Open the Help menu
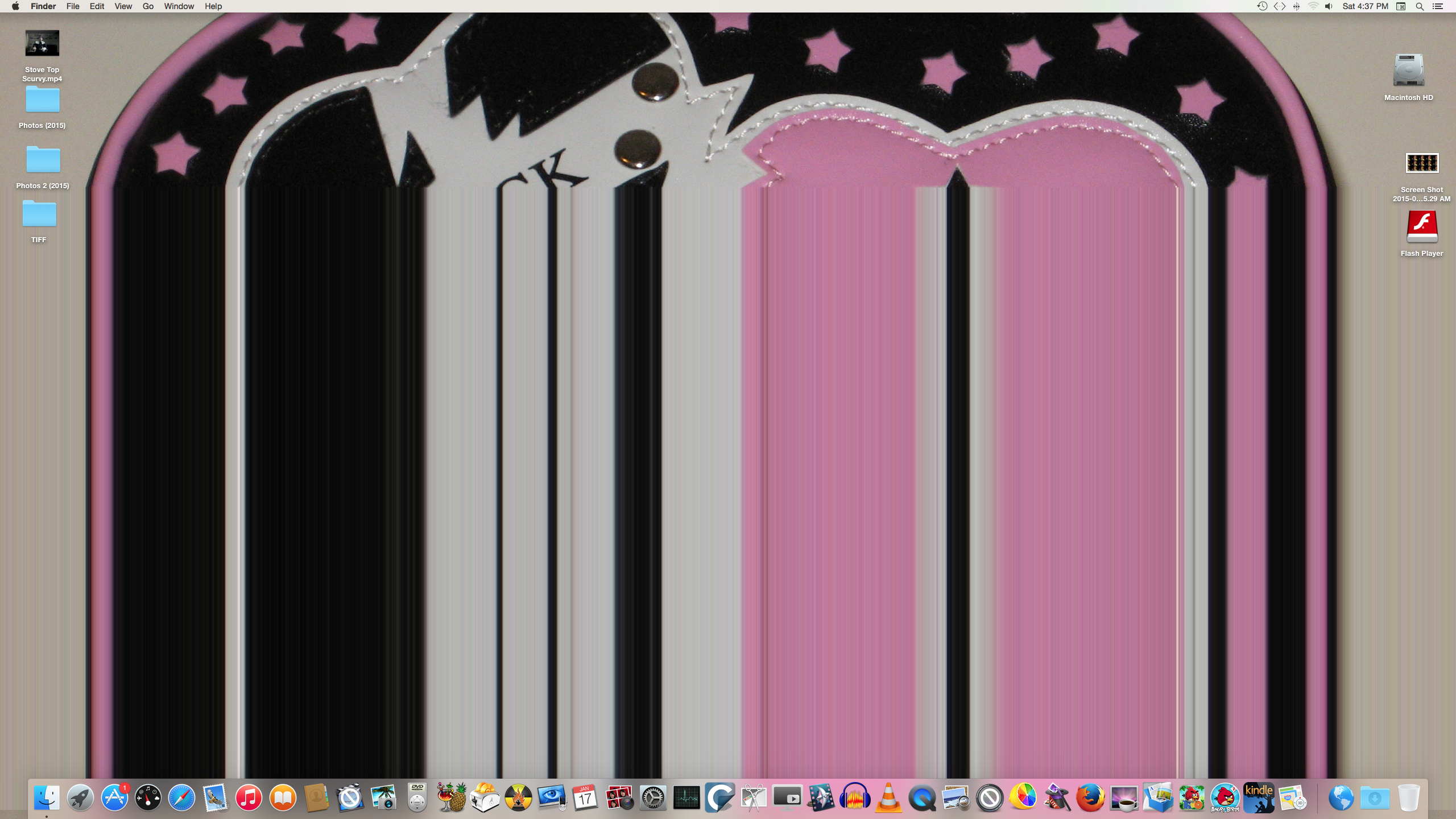 click(213, 6)
